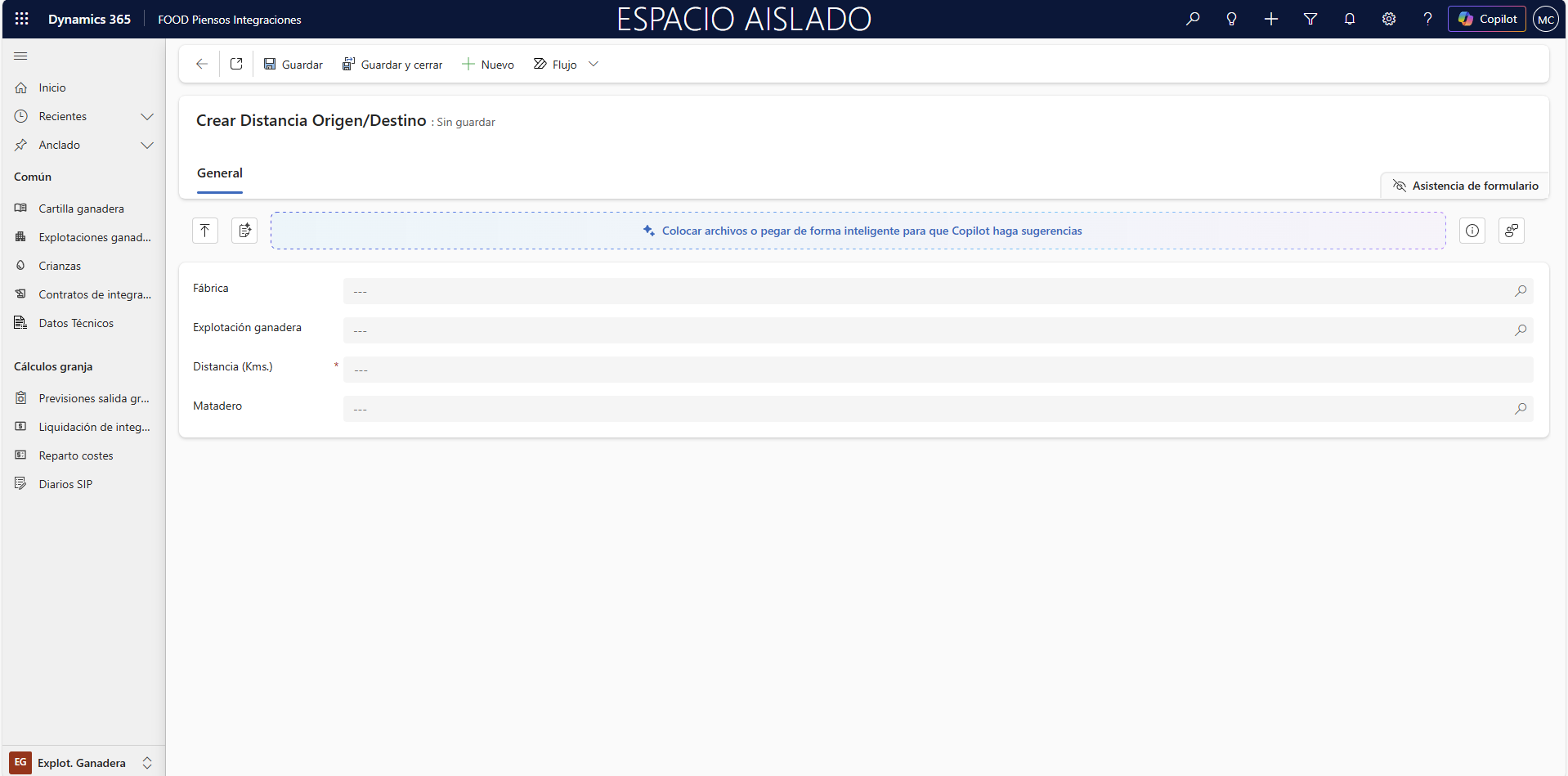
Task: Select the upload file icon for Copilot suggestions
Action: pos(204,230)
